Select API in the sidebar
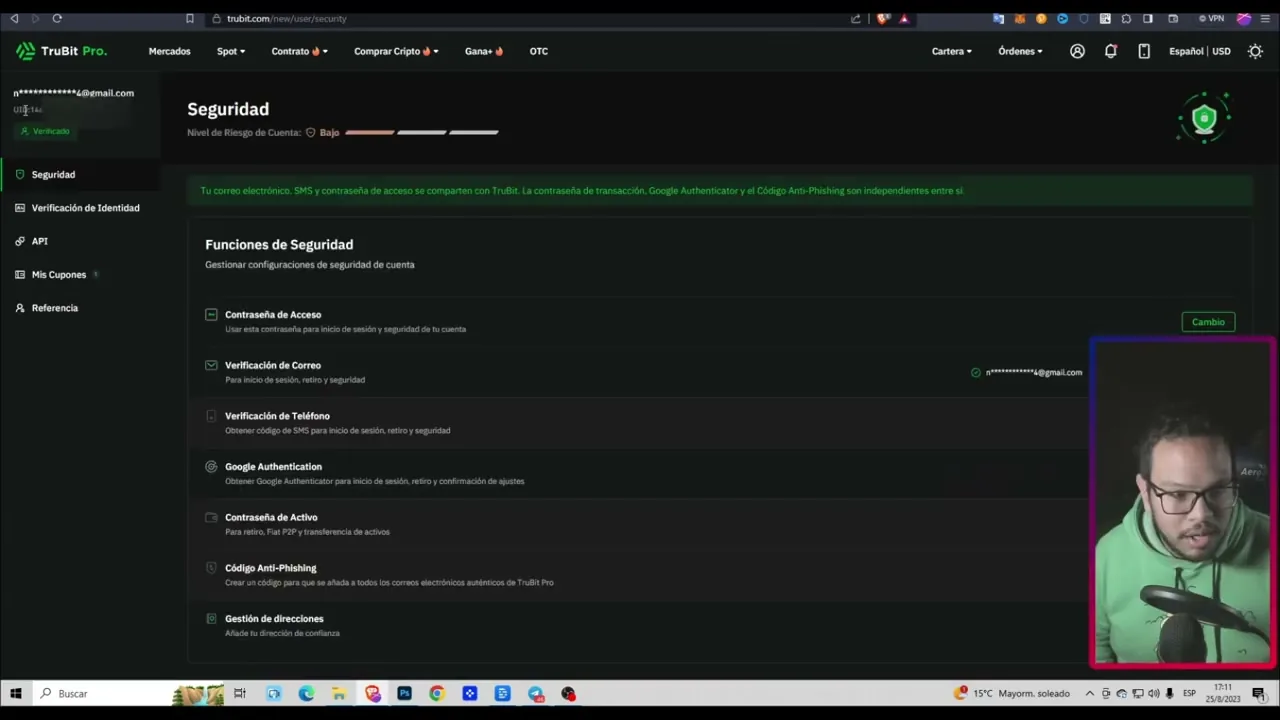Screen dimensions: 1280x720 (x=80, y=241)
